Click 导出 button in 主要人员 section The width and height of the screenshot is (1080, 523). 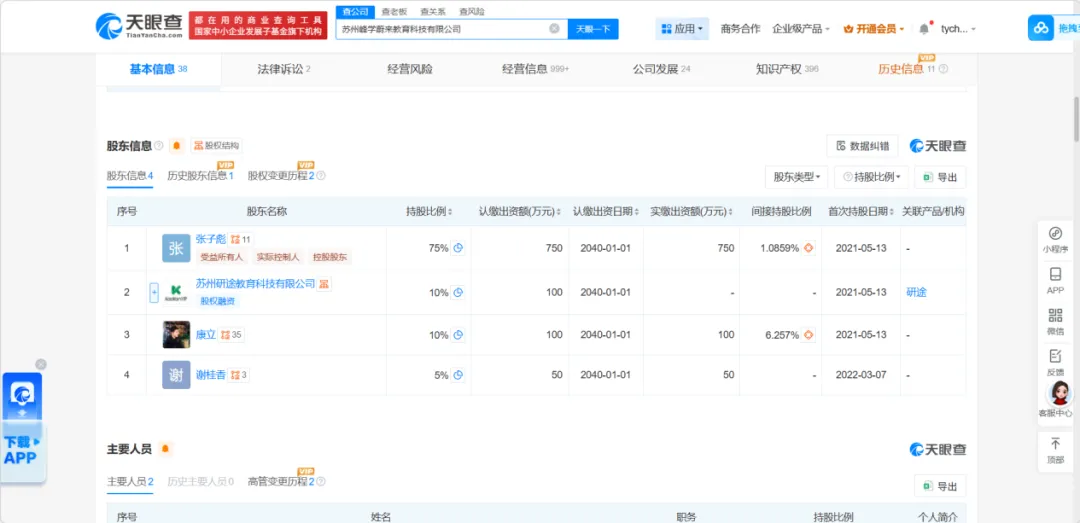(x=940, y=486)
